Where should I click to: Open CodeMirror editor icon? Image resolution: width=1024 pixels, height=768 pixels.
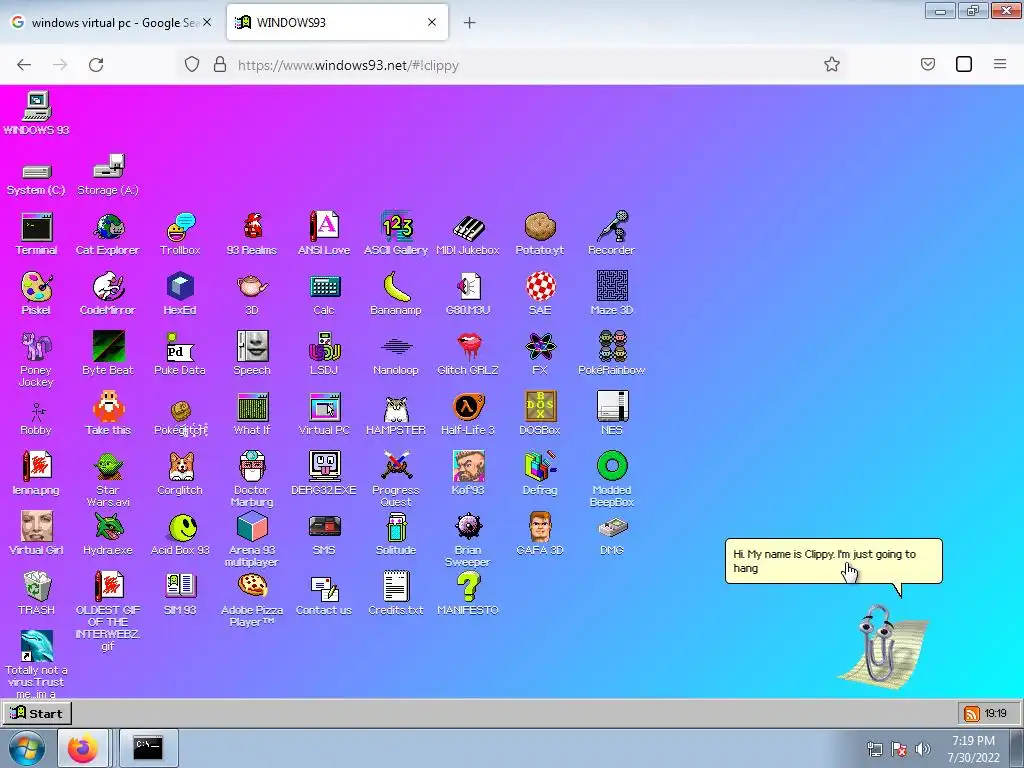pos(108,287)
